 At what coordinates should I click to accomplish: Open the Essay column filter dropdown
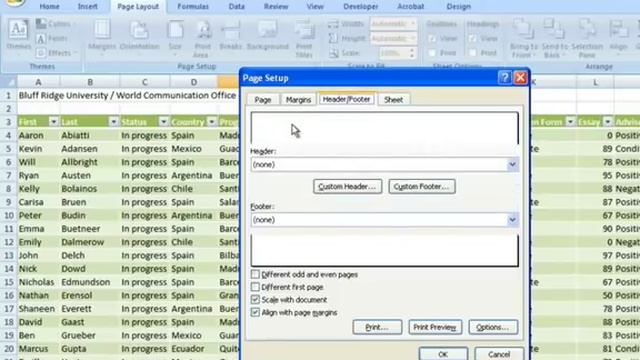click(608, 122)
